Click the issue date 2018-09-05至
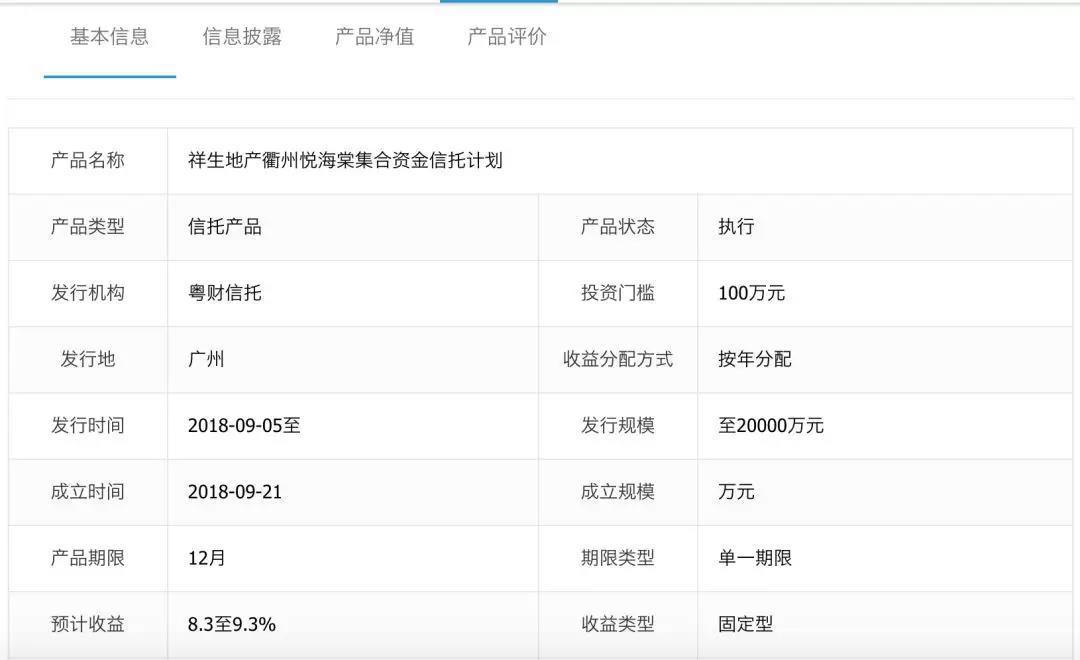This screenshot has width=1080, height=660. click(x=244, y=425)
